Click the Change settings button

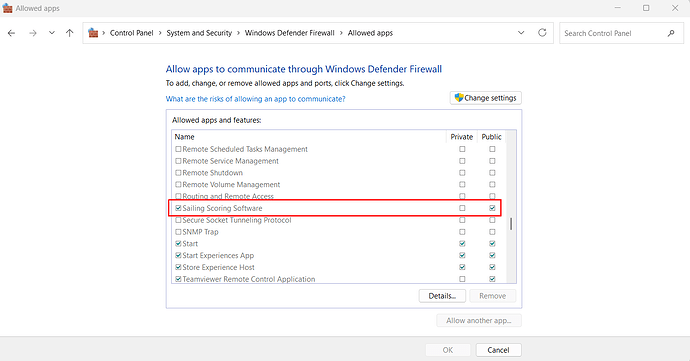(486, 98)
